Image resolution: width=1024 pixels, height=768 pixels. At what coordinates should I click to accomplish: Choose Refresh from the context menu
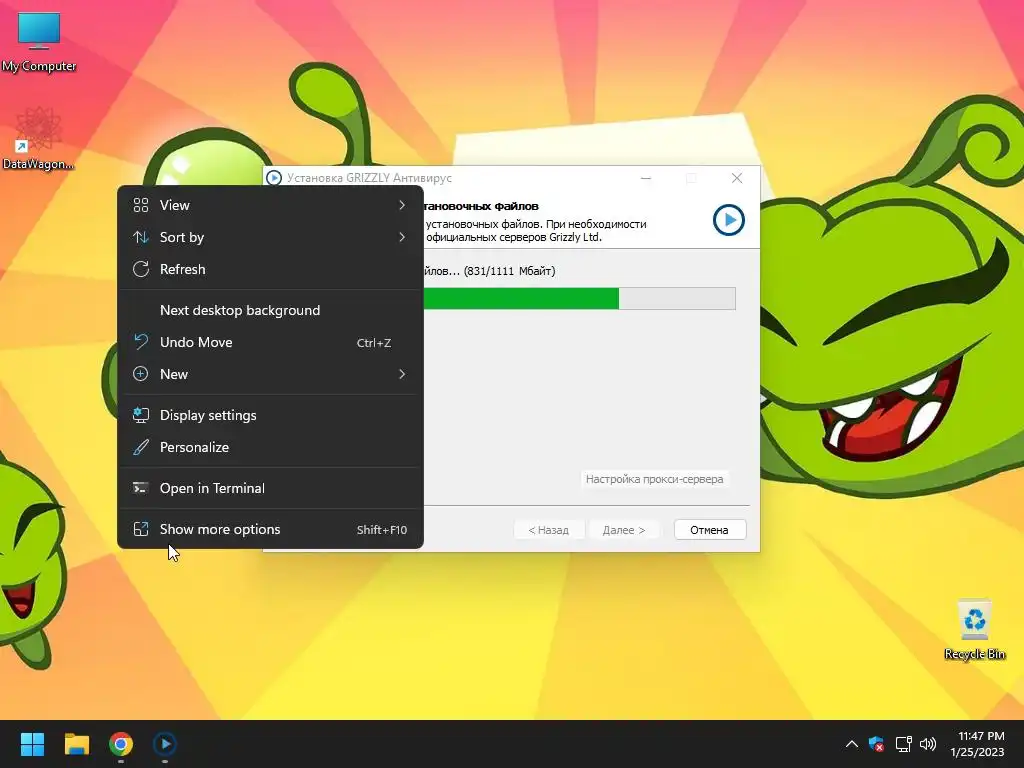270,269
